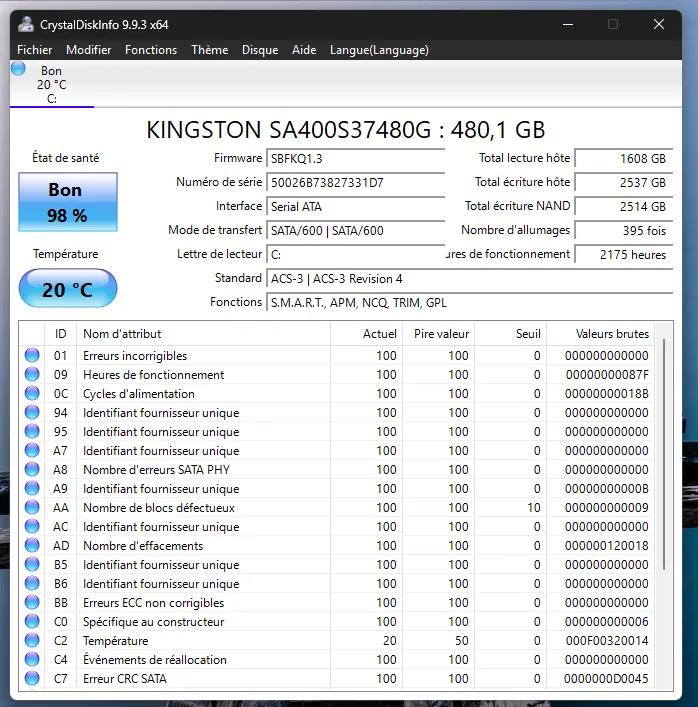Screen dimensions: 698x707
Task: Minimize the CrystalDiskInfo window
Action: (x=568, y=24)
